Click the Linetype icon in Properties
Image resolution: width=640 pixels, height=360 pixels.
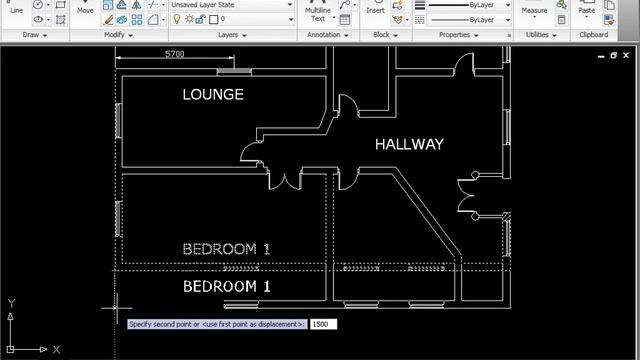pos(420,20)
